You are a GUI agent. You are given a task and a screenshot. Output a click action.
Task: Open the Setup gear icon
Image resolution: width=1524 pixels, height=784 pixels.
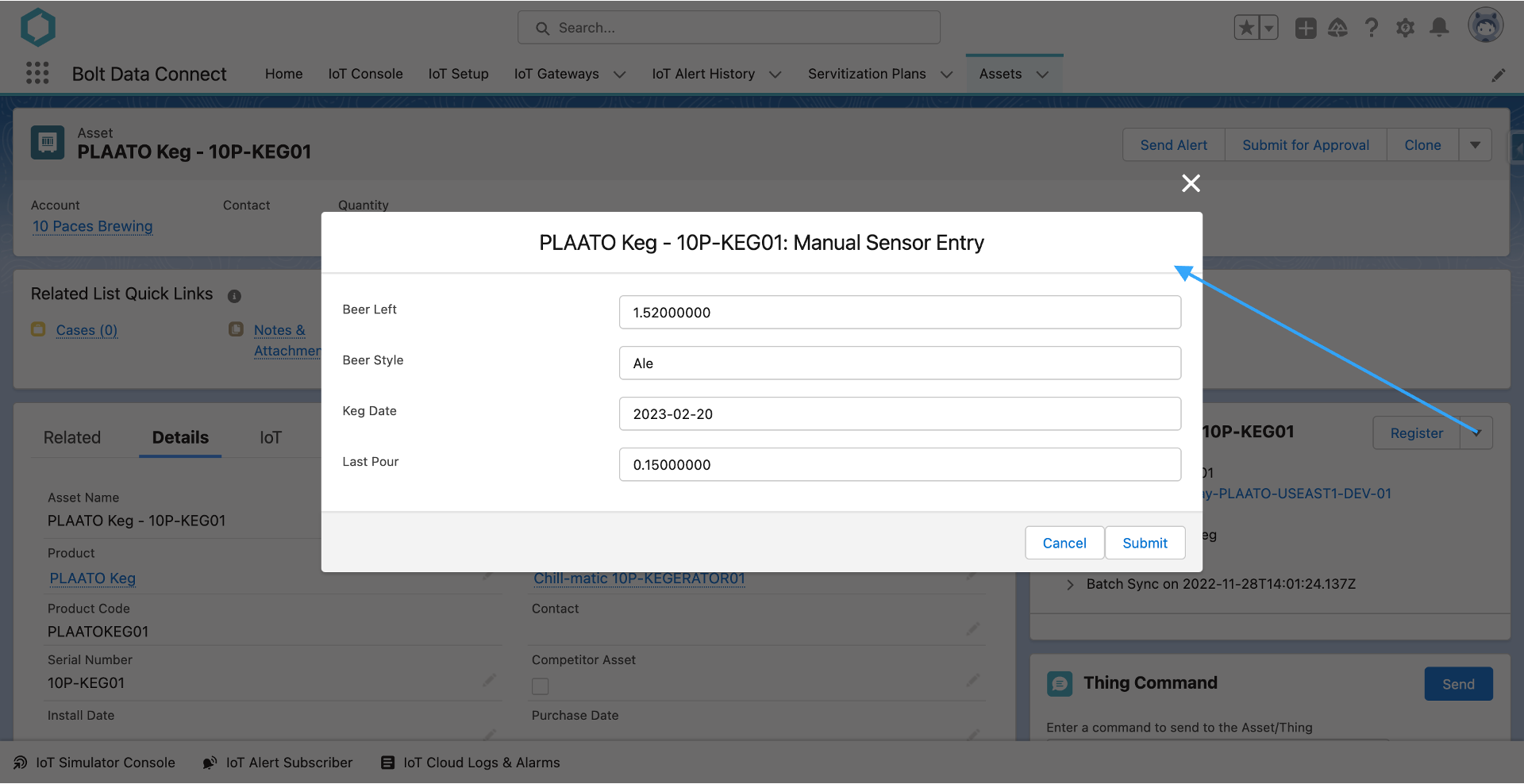[1406, 28]
